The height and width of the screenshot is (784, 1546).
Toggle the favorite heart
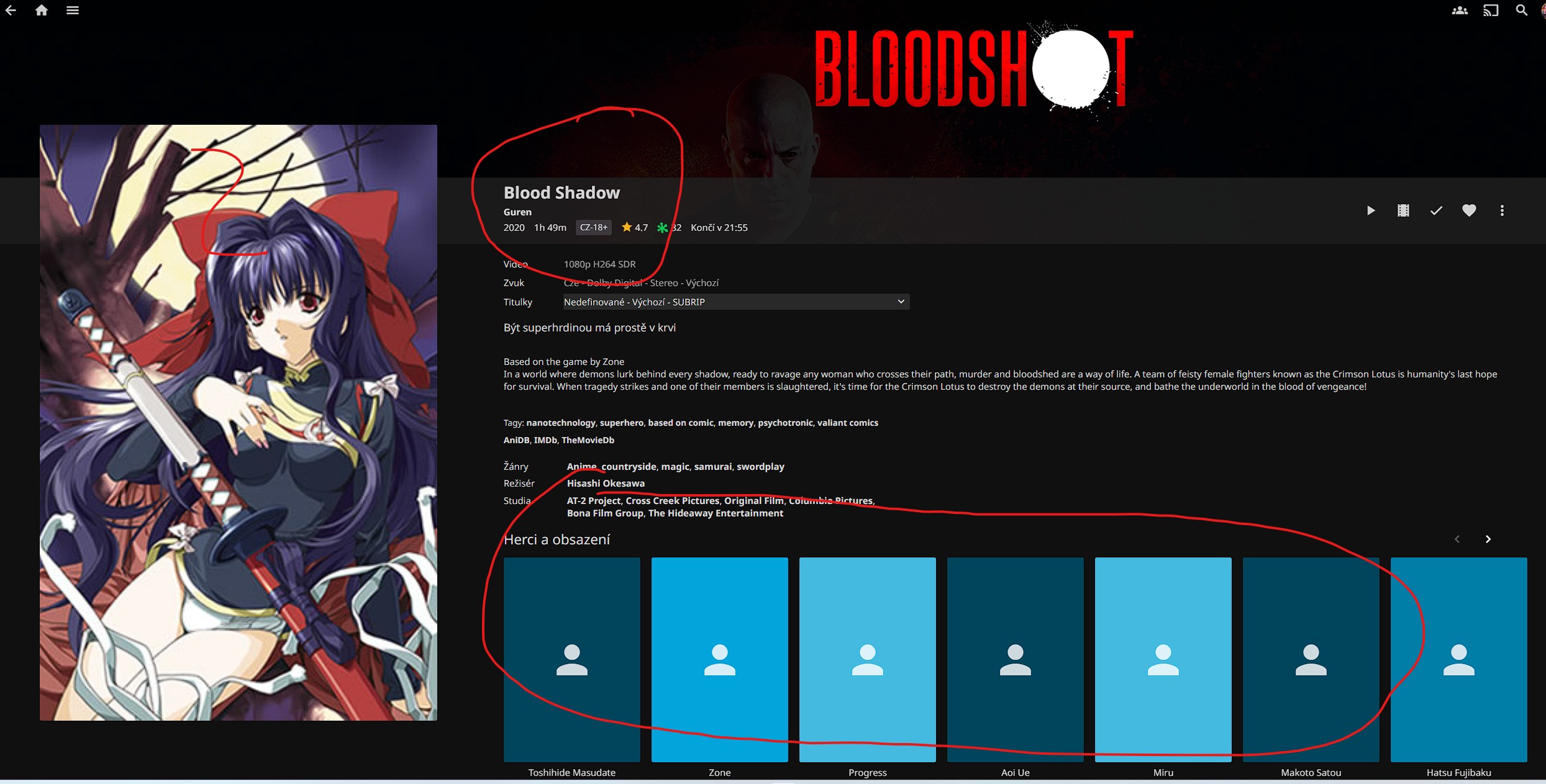(x=1469, y=210)
